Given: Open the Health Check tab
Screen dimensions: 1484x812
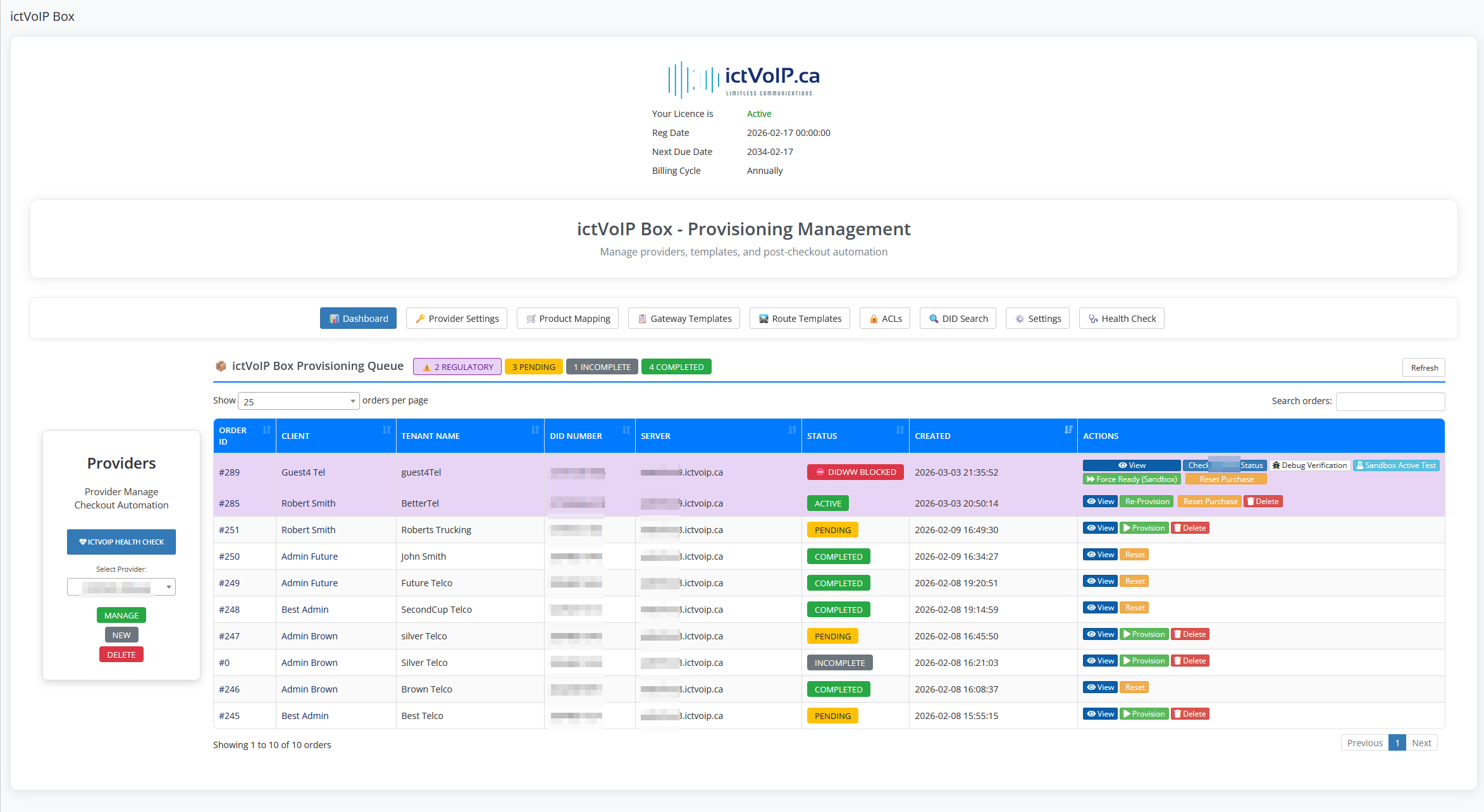Looking at the screenshot, I should tap(1122, 318).
